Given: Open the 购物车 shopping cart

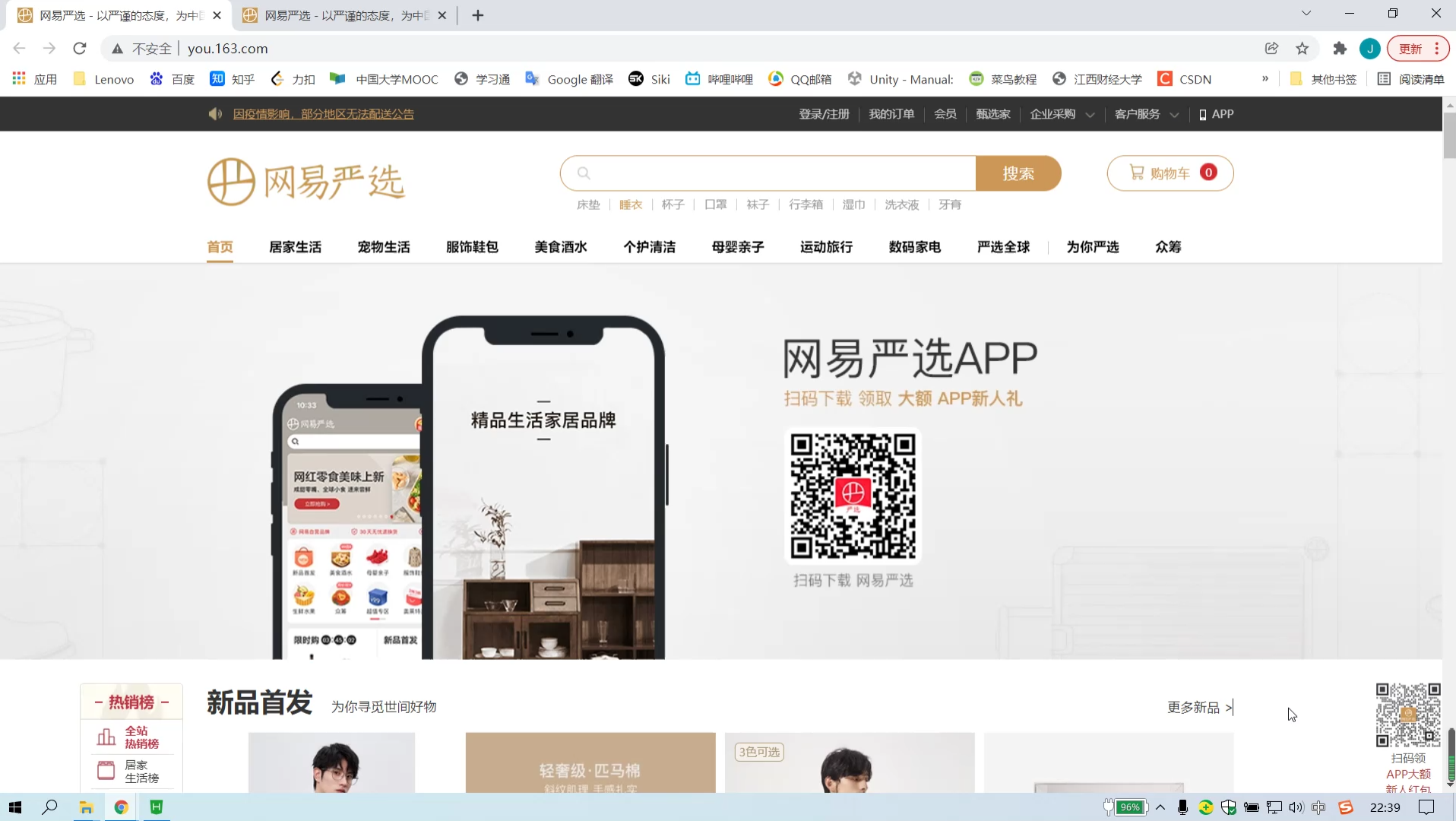Looking at the screenshot, I should (1170, 173).
